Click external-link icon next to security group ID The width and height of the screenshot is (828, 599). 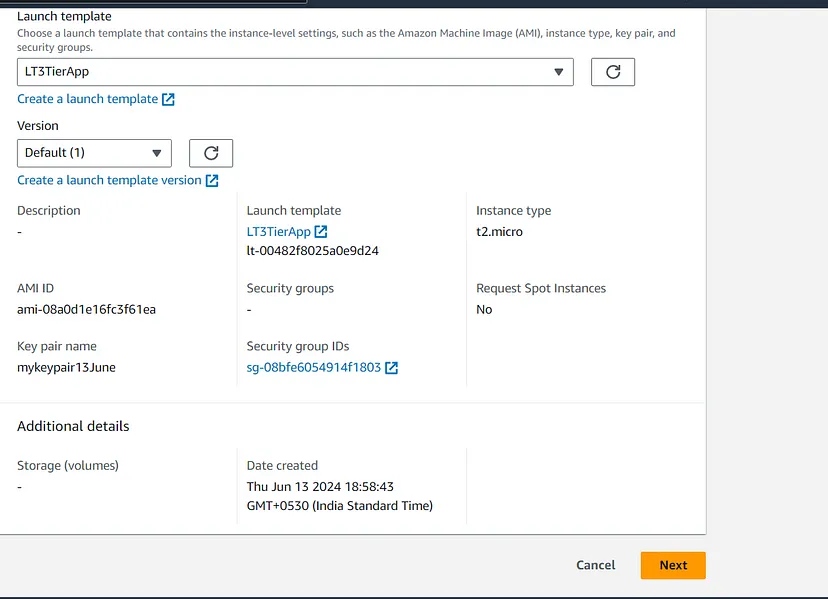coord(392,368)
